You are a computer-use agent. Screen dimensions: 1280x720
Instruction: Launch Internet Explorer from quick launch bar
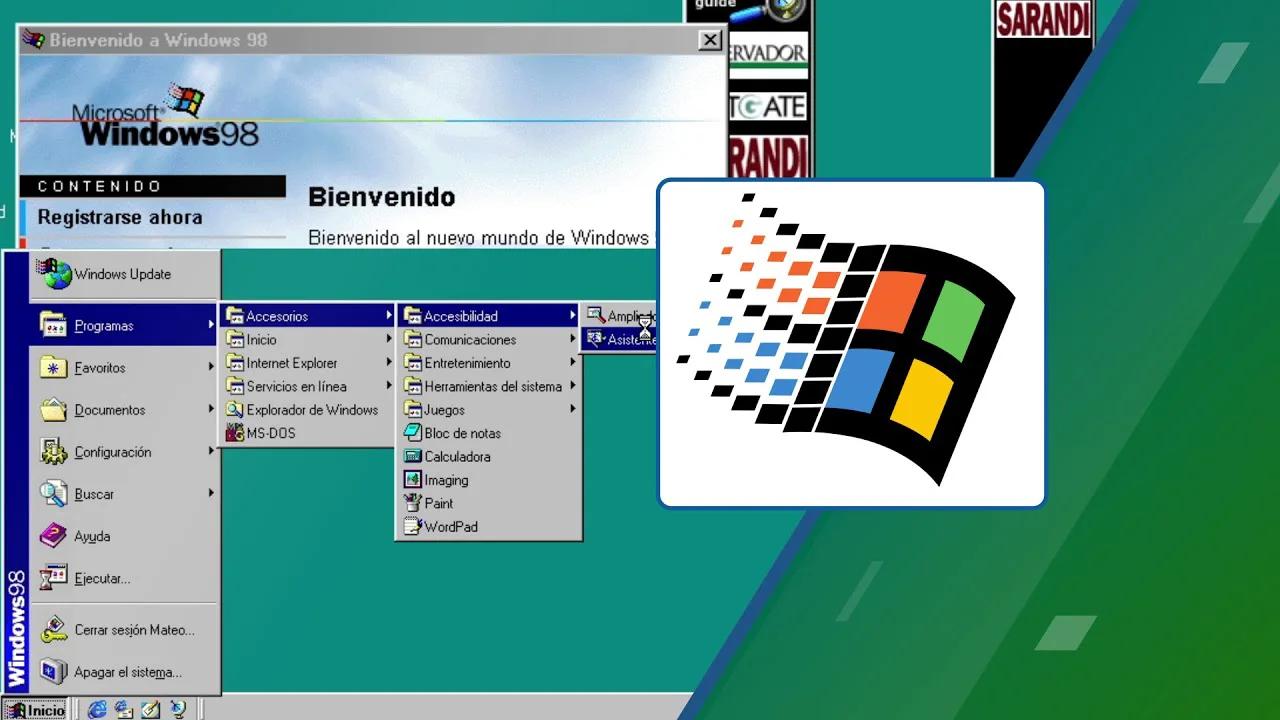pos(97,709)
